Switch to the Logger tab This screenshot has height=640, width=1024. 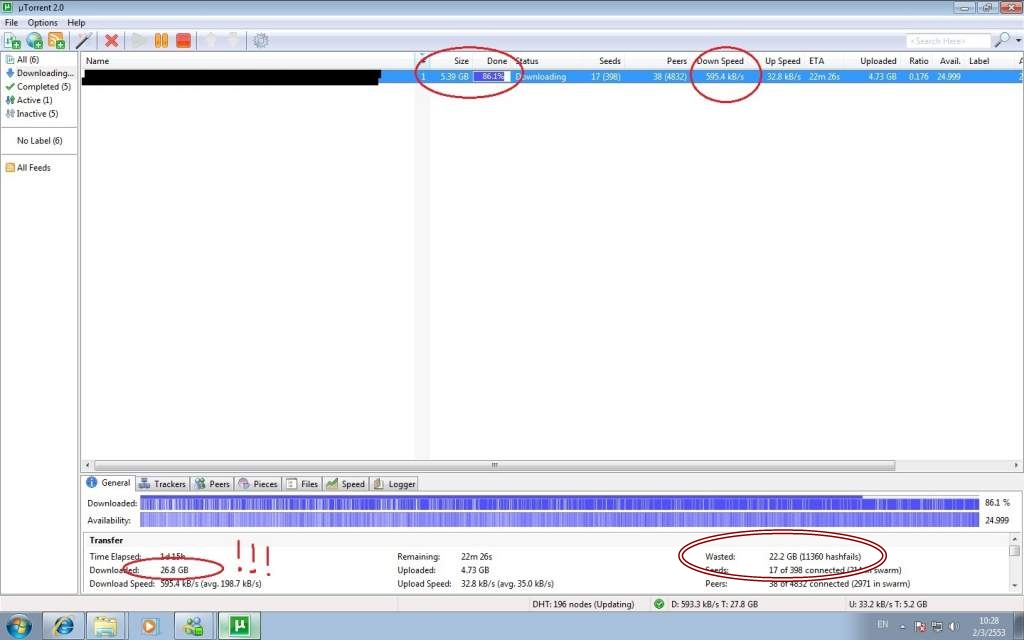394,484
